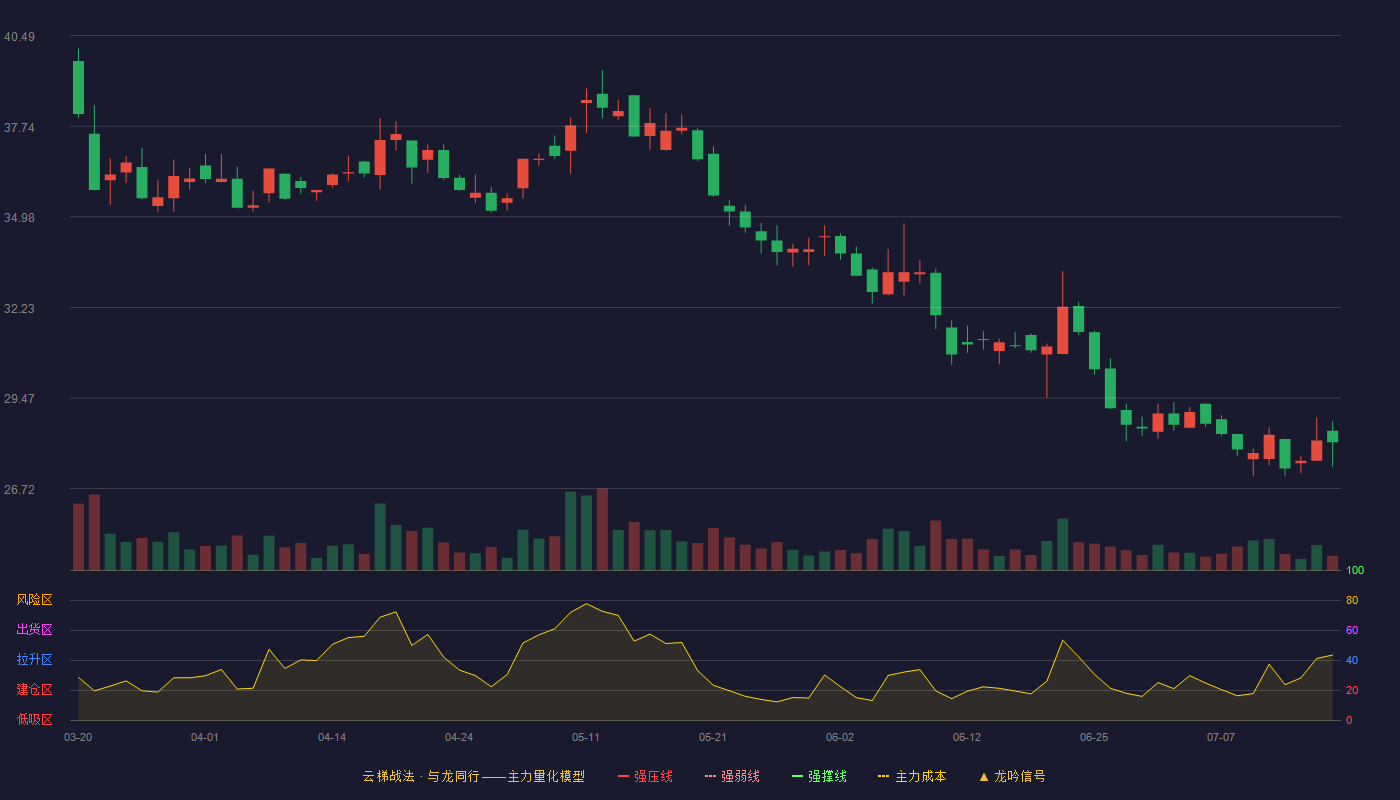Click the 06-02 date axis label
The image size is (1400, 800).
pos(840,737)
